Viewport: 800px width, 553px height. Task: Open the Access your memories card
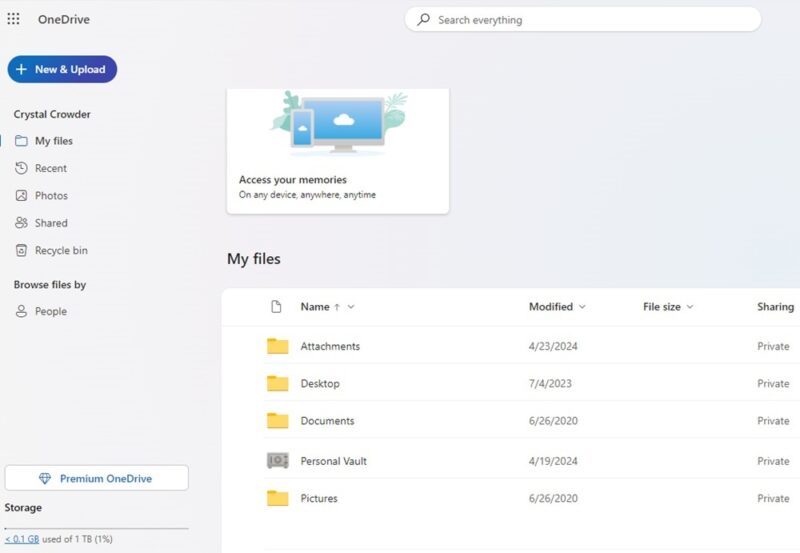point(338,151)
